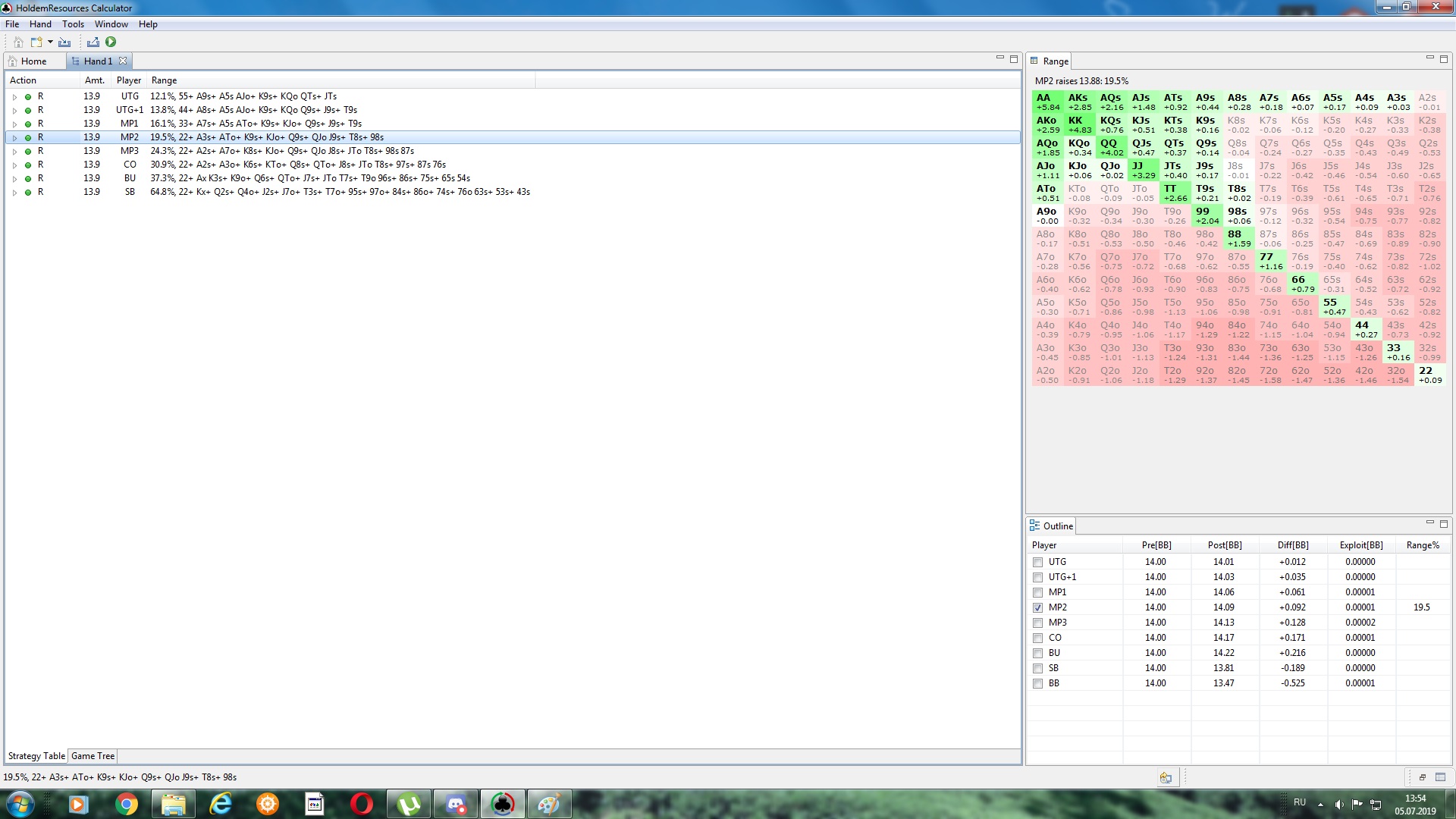Expand the CO raise row
Viewport: 1456px width, 819px height.
[14, 165]
